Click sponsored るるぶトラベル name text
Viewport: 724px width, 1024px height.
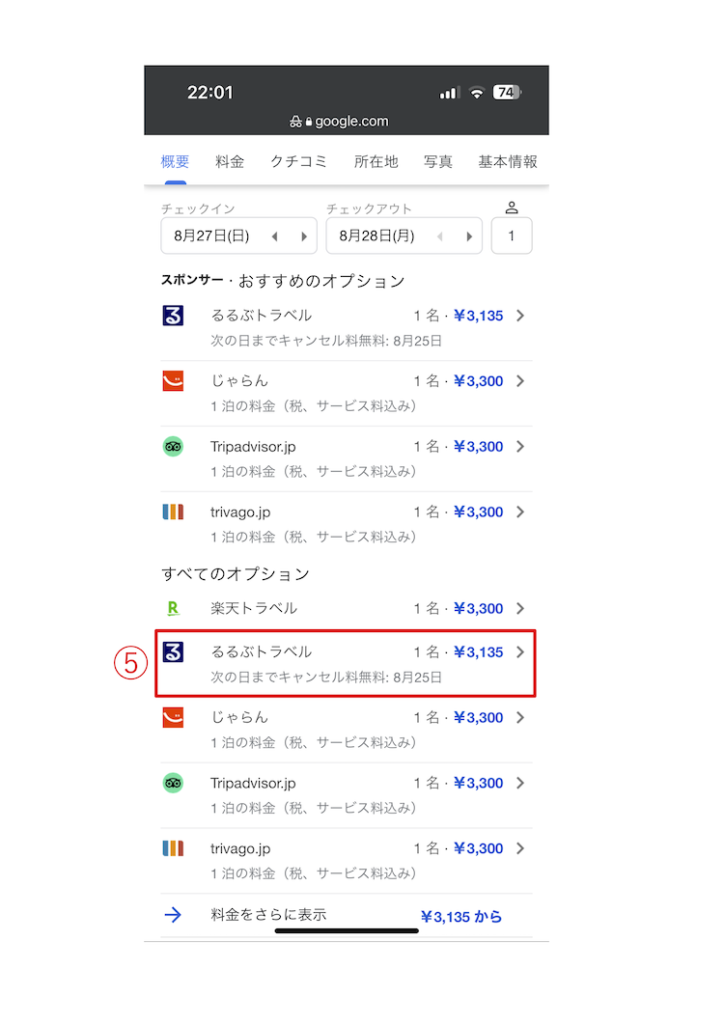[261, 315]
